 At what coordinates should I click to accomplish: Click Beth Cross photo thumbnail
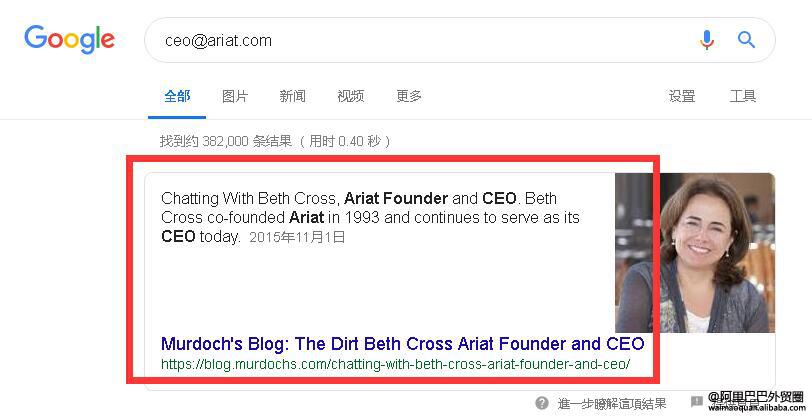pos(694,252)
